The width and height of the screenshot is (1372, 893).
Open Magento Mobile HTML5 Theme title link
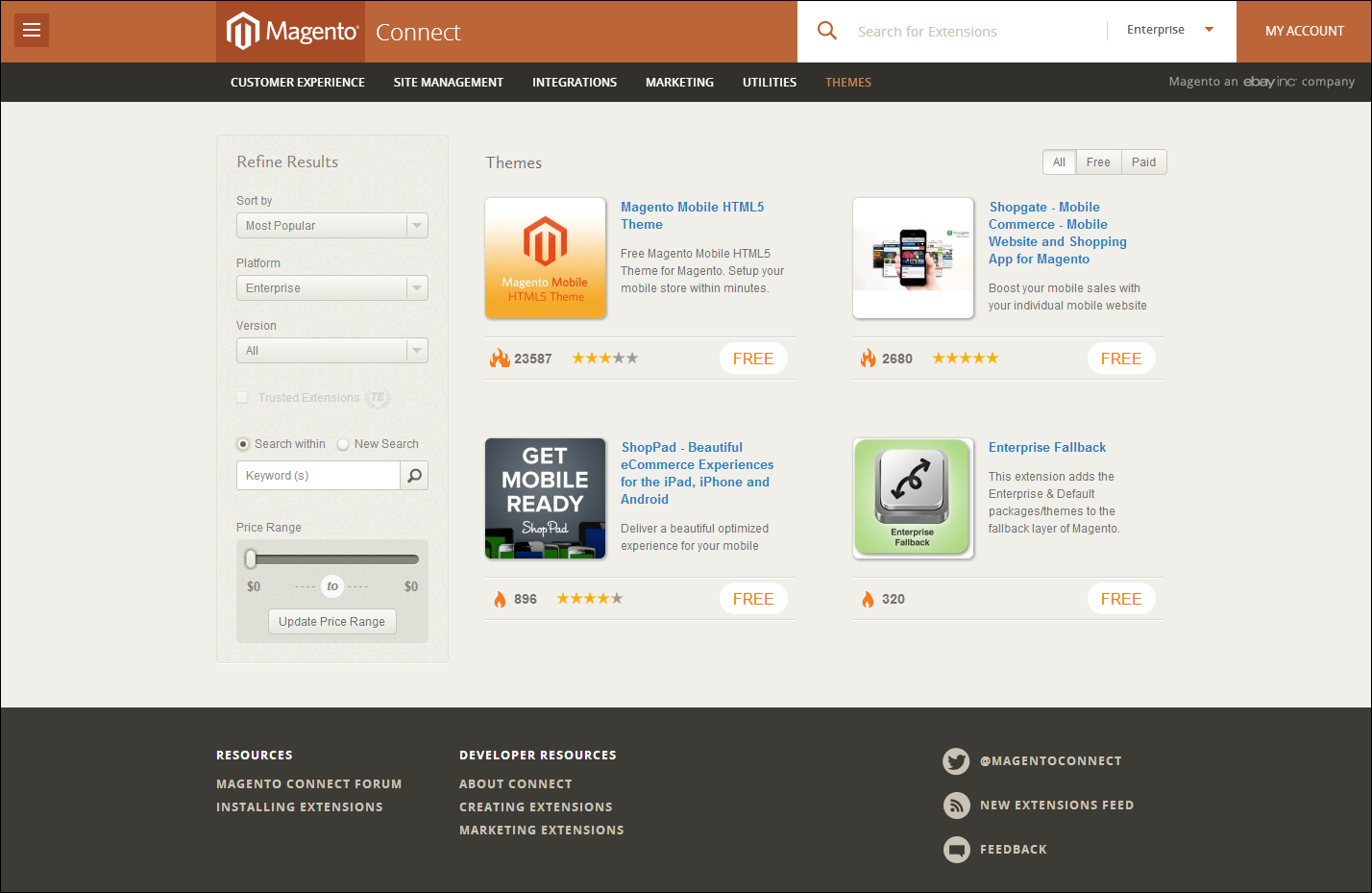coord(692,215)
